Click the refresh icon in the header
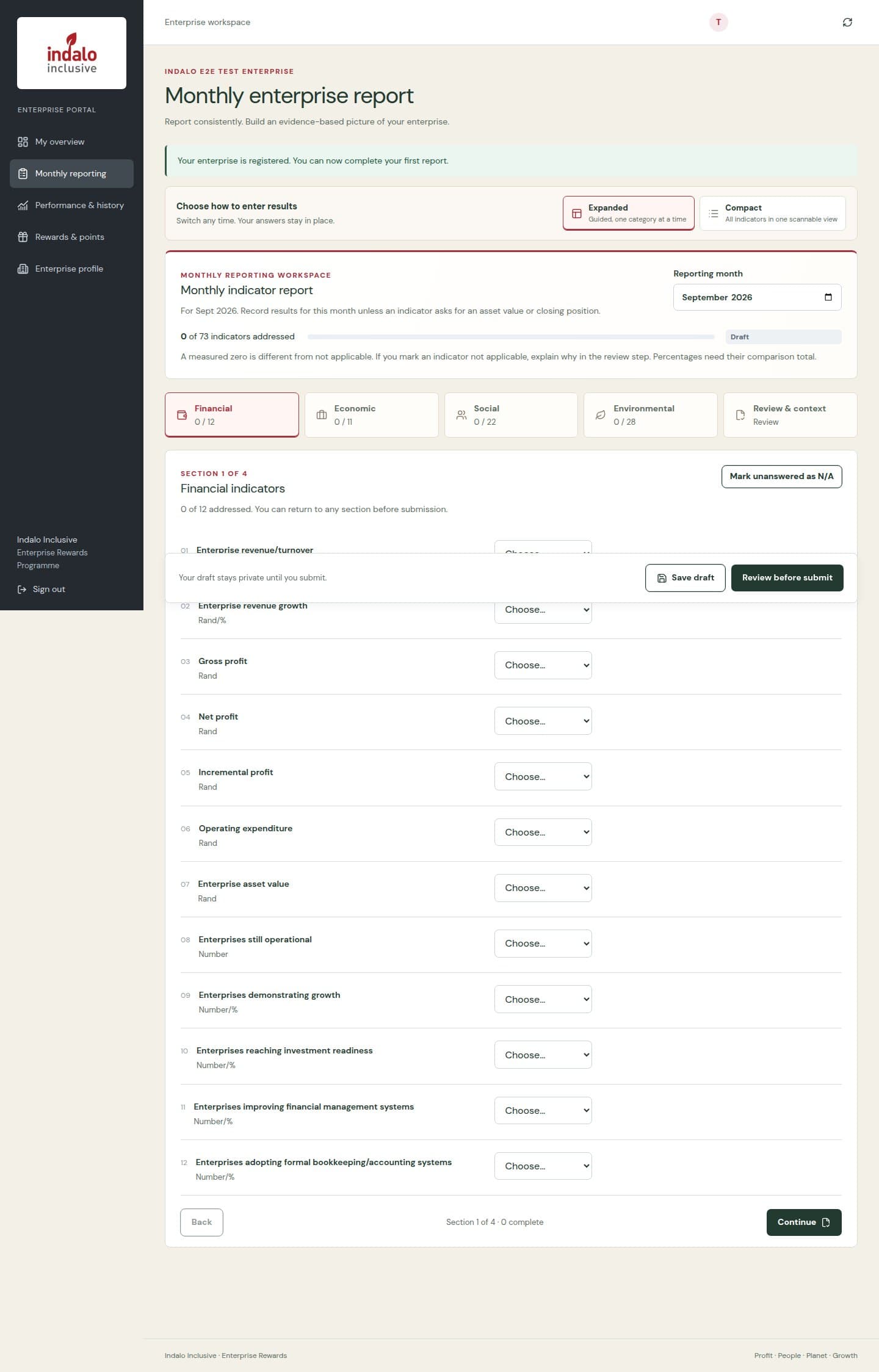This screenshot has height=1372, width=879. [x=847, y=22]
